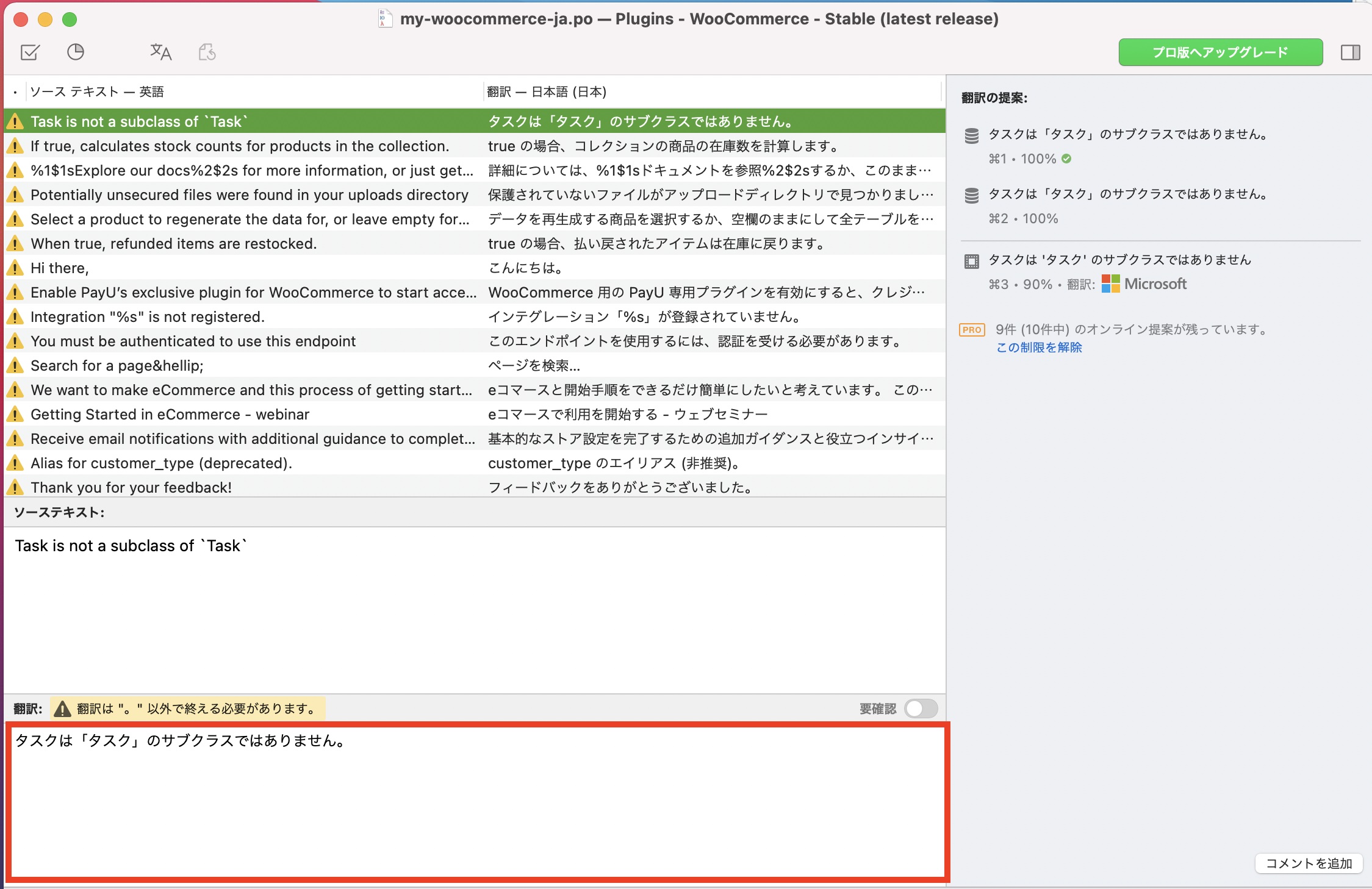Click the translation warning message about '。' ending

[x=187, y=709]
